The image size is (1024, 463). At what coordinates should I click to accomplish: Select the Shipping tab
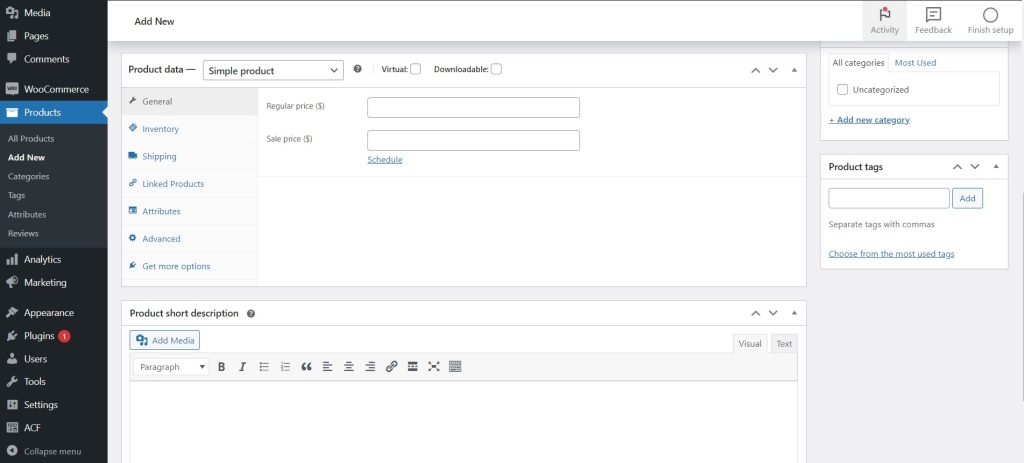(190, 156)
